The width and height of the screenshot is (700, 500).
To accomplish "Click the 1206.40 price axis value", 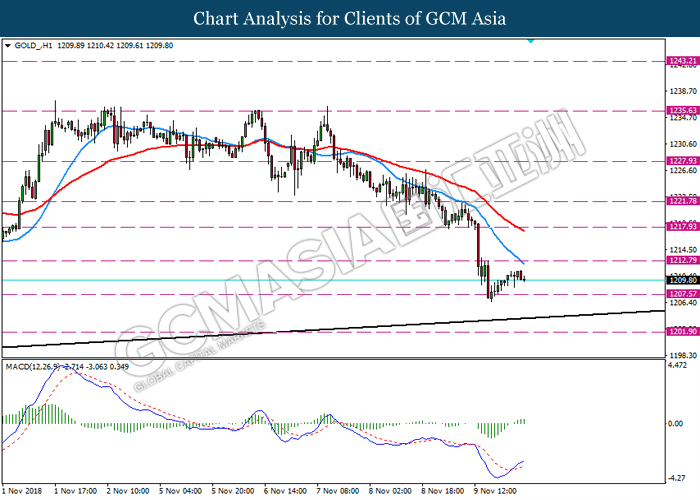I will 683,303.
